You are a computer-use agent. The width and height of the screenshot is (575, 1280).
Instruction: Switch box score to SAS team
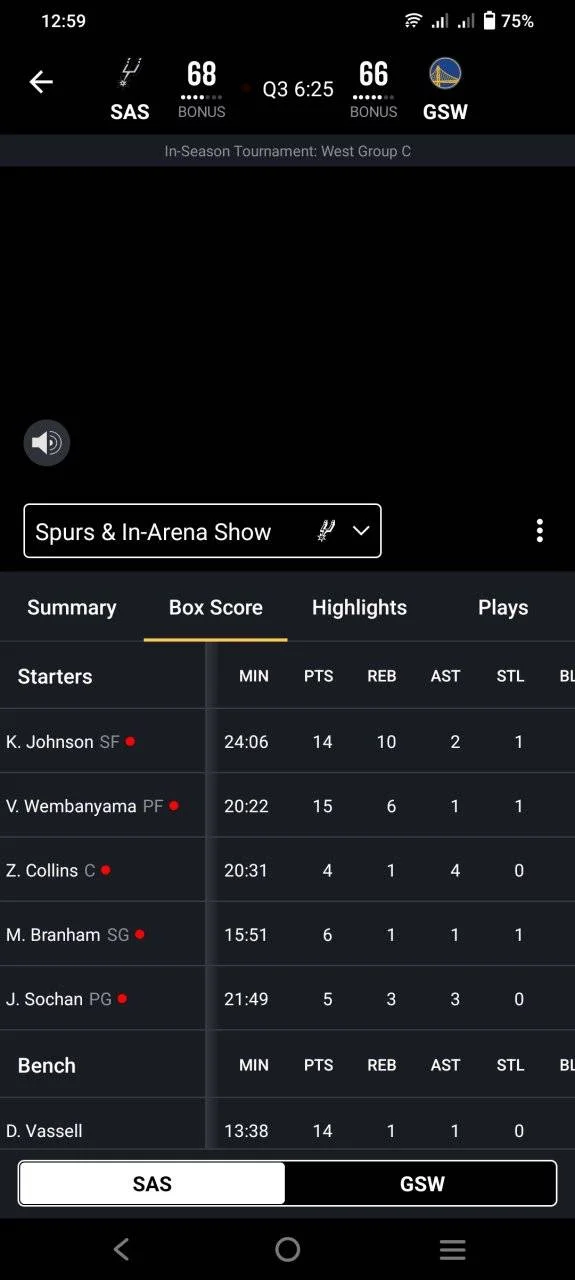[152, 1184]
